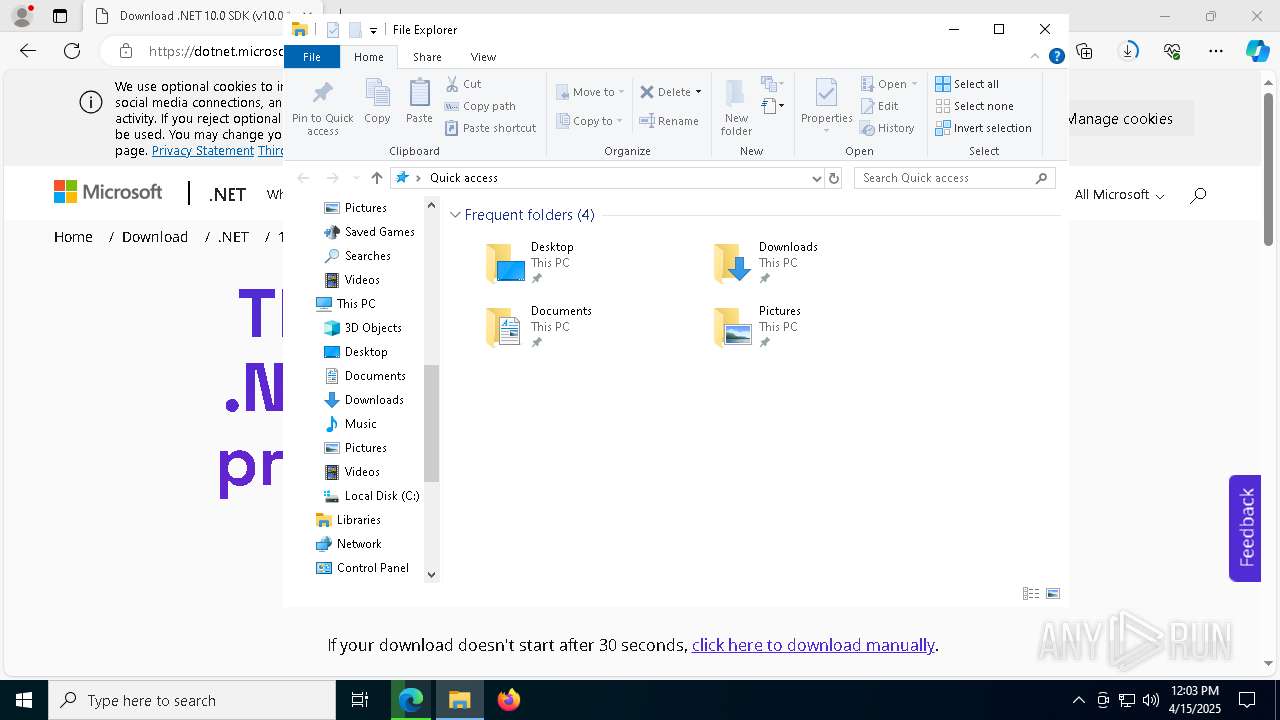Open the File menu tab
This screenshot has width=1280, height=720.
click(312, 57)
